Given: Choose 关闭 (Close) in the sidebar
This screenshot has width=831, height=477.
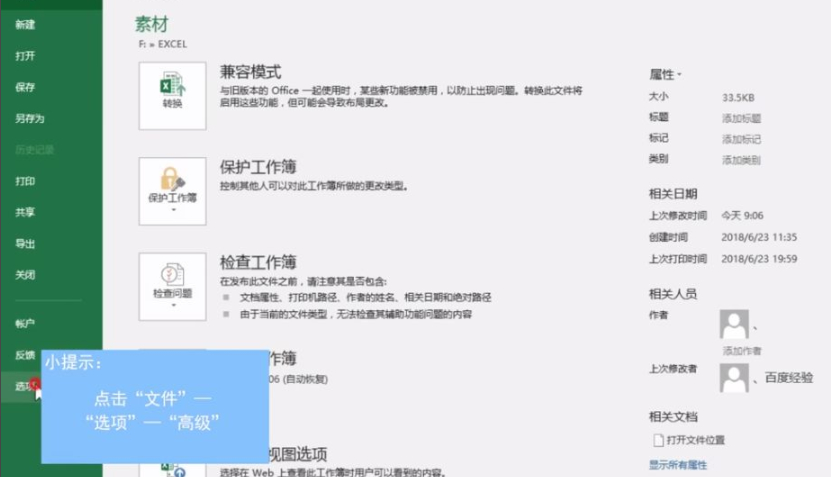Looking at the screenshot, I should tap(25, 275).
